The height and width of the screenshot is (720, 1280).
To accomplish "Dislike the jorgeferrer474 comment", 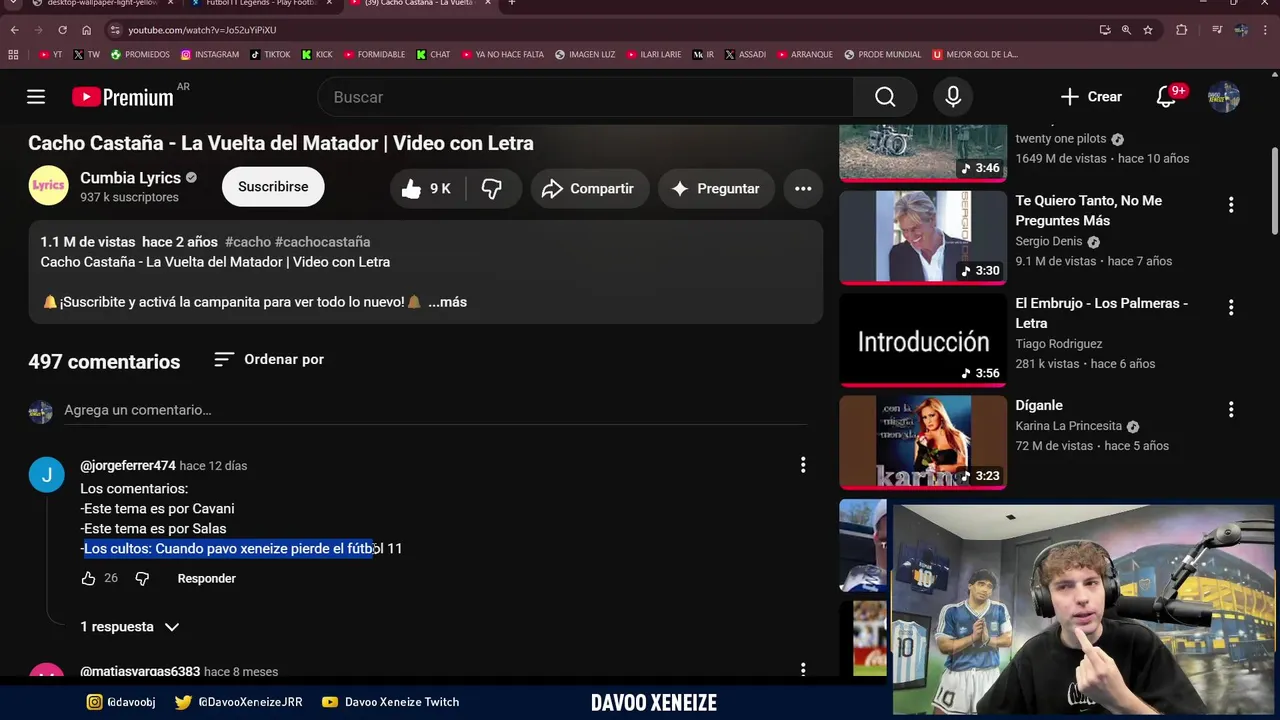I will (x=142, y=579).
